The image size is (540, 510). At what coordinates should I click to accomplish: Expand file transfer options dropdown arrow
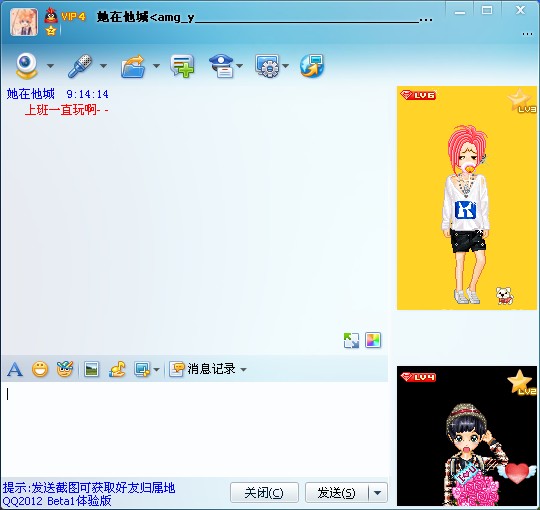(156, 65)
